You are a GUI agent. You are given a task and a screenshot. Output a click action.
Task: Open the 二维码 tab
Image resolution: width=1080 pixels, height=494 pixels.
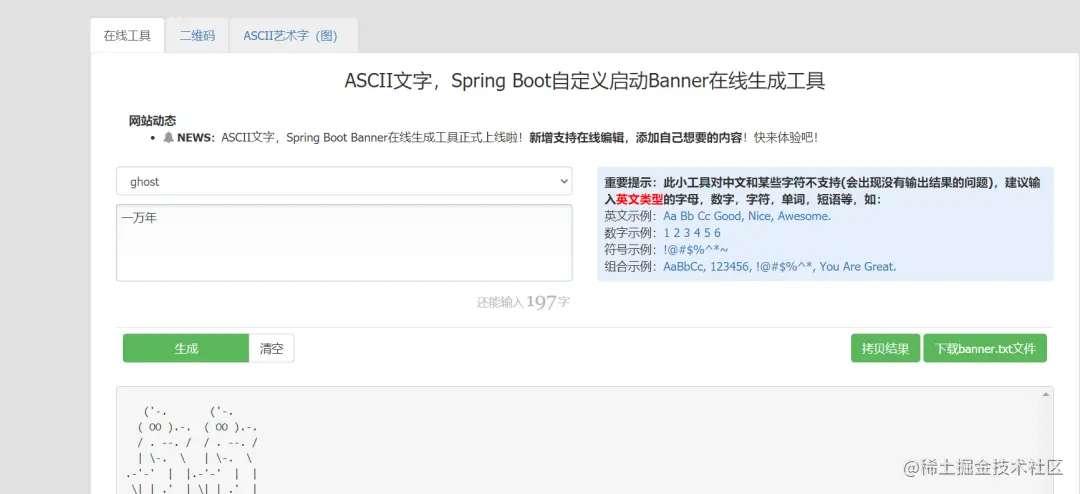pos(197,36)
